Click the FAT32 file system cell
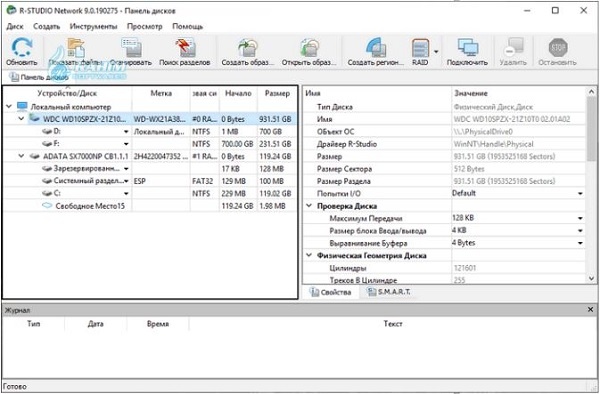Screen dimensions: 600x394 pos(202,181)
